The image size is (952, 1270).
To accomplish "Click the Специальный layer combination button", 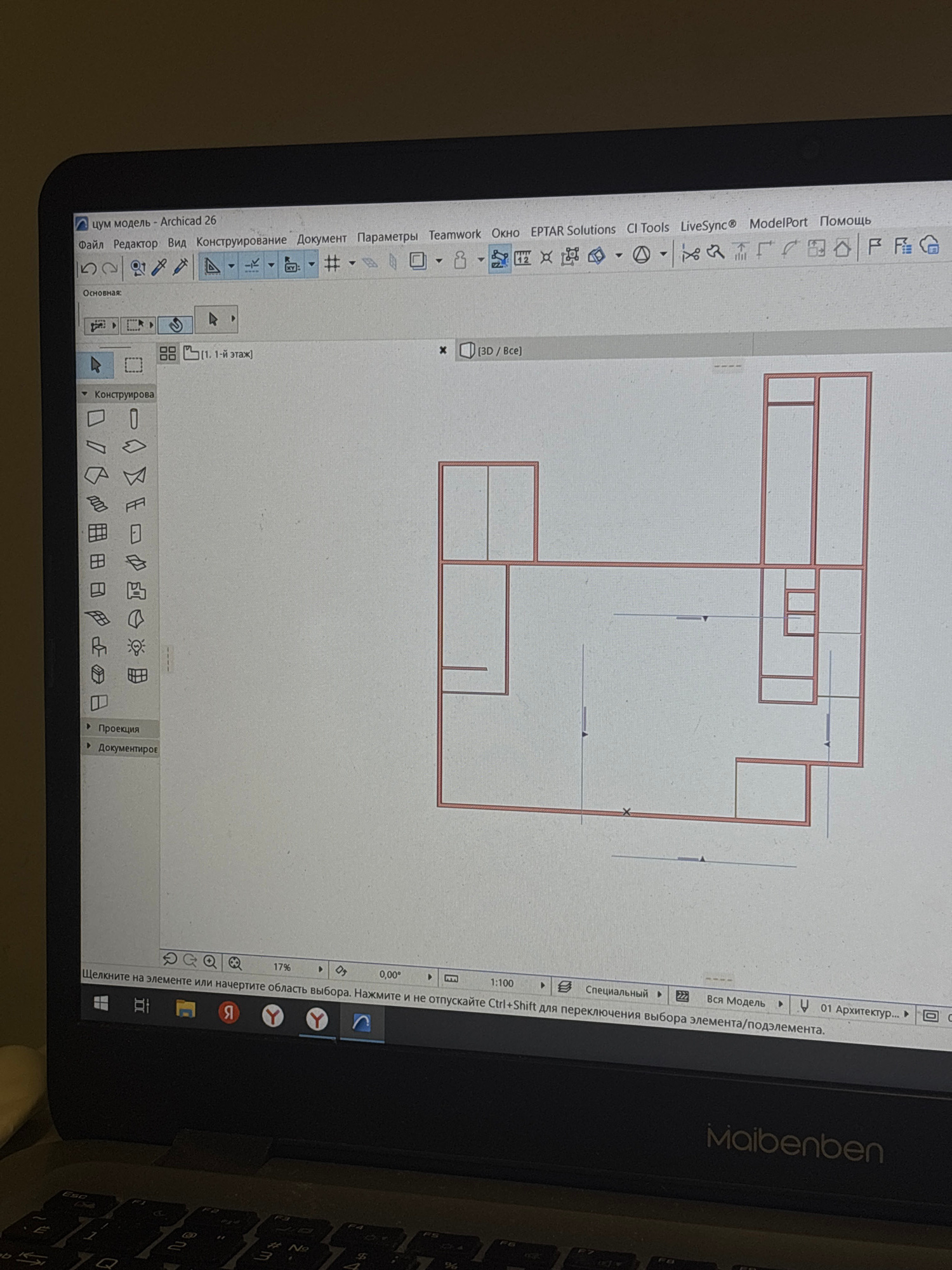I will pyautogui.click(x=616, y=991).
